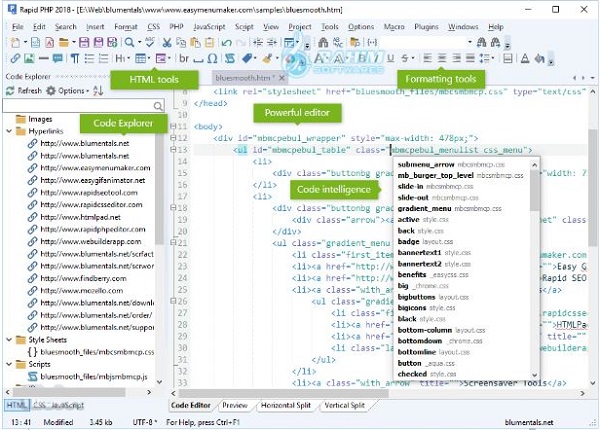Insert a non-breaking space icon
The height and width of the screenshot is (430, 600).
click(198, 59)
